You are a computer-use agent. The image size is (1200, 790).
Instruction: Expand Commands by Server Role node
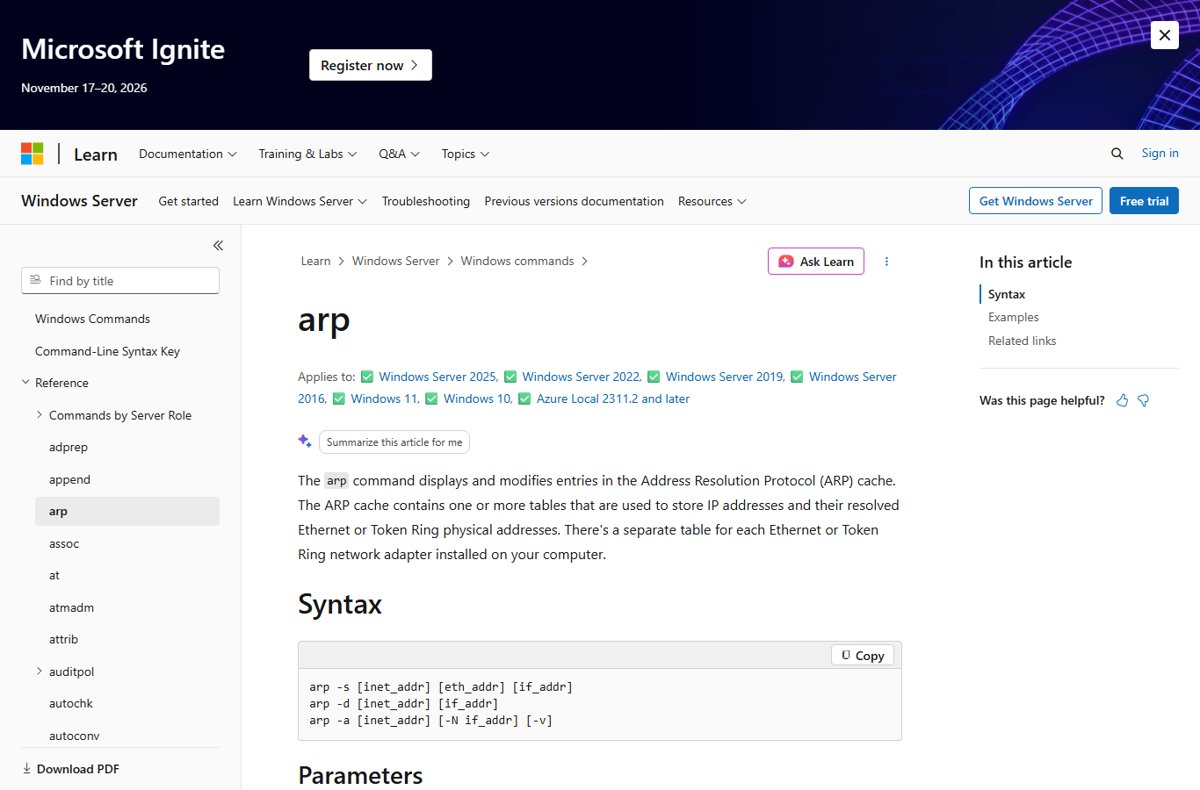coord(39,415)
